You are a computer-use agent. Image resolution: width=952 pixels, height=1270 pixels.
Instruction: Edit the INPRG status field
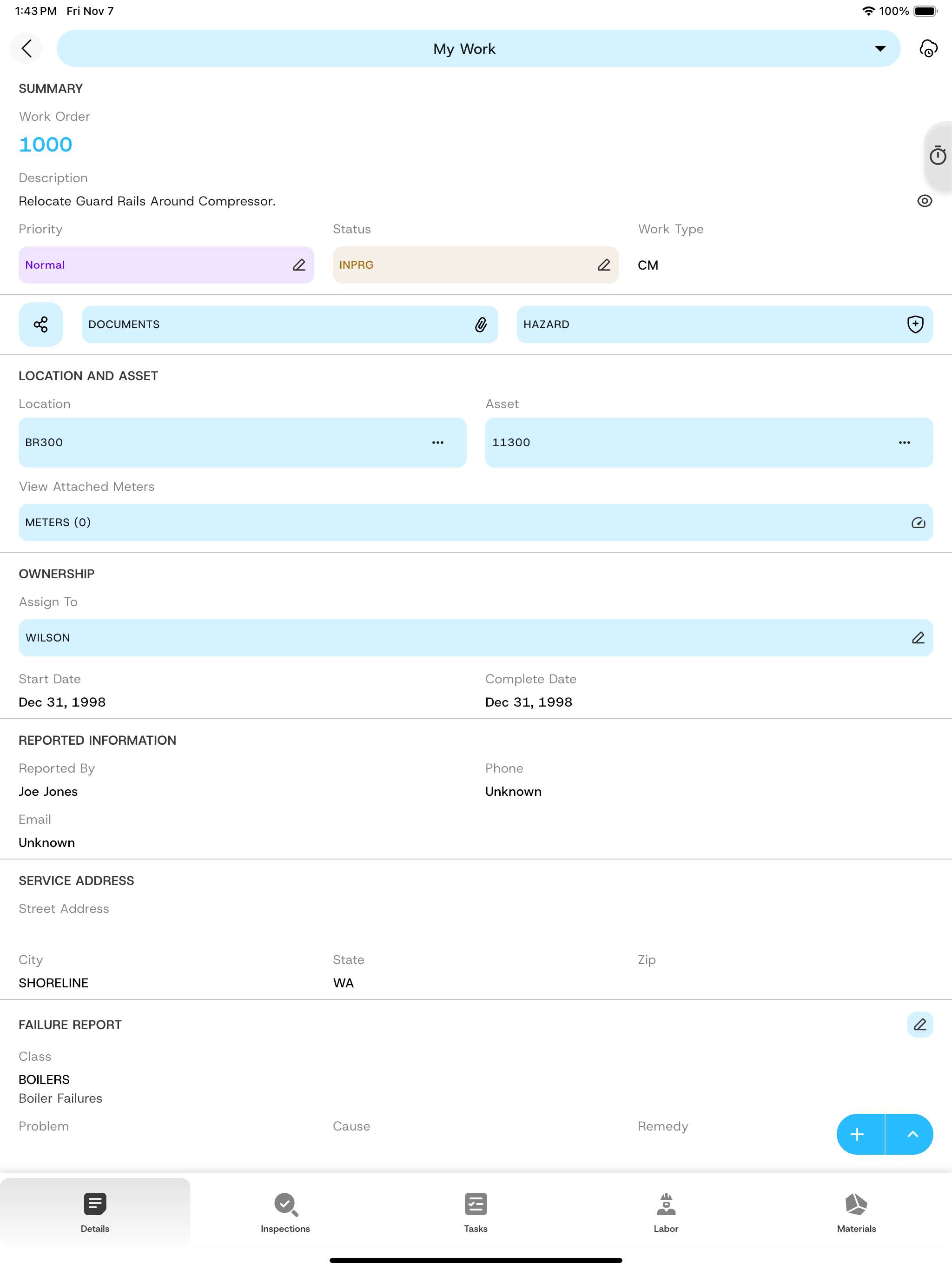tap(476, 265)
